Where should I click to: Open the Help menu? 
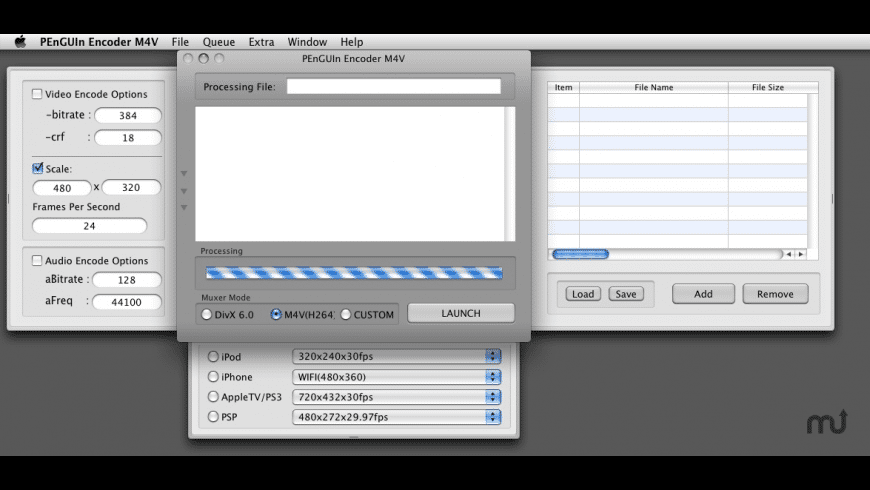pyautogui.click(x=351, y=42)
